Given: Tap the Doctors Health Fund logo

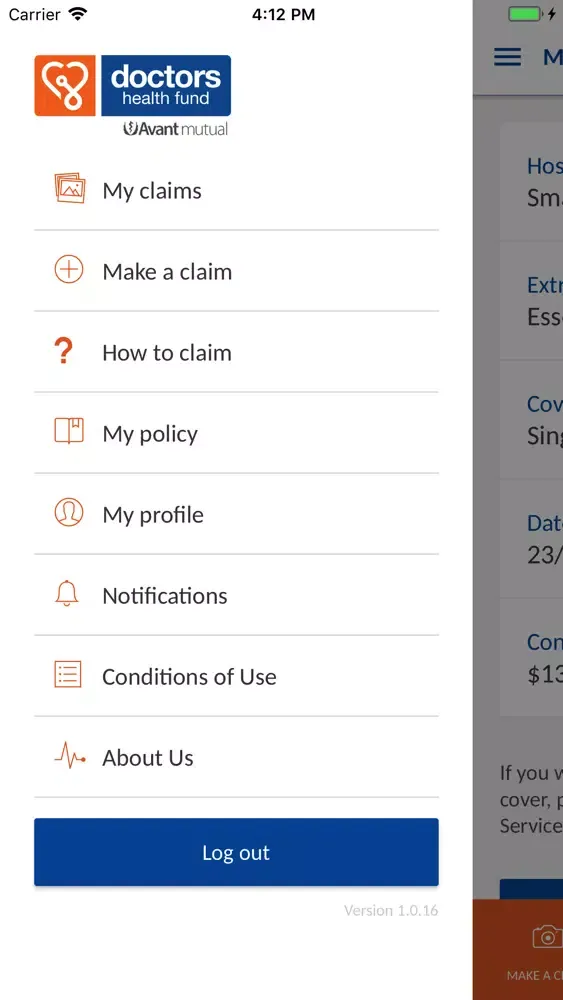Looking at the screenshot, I should [x=133, y=95].
